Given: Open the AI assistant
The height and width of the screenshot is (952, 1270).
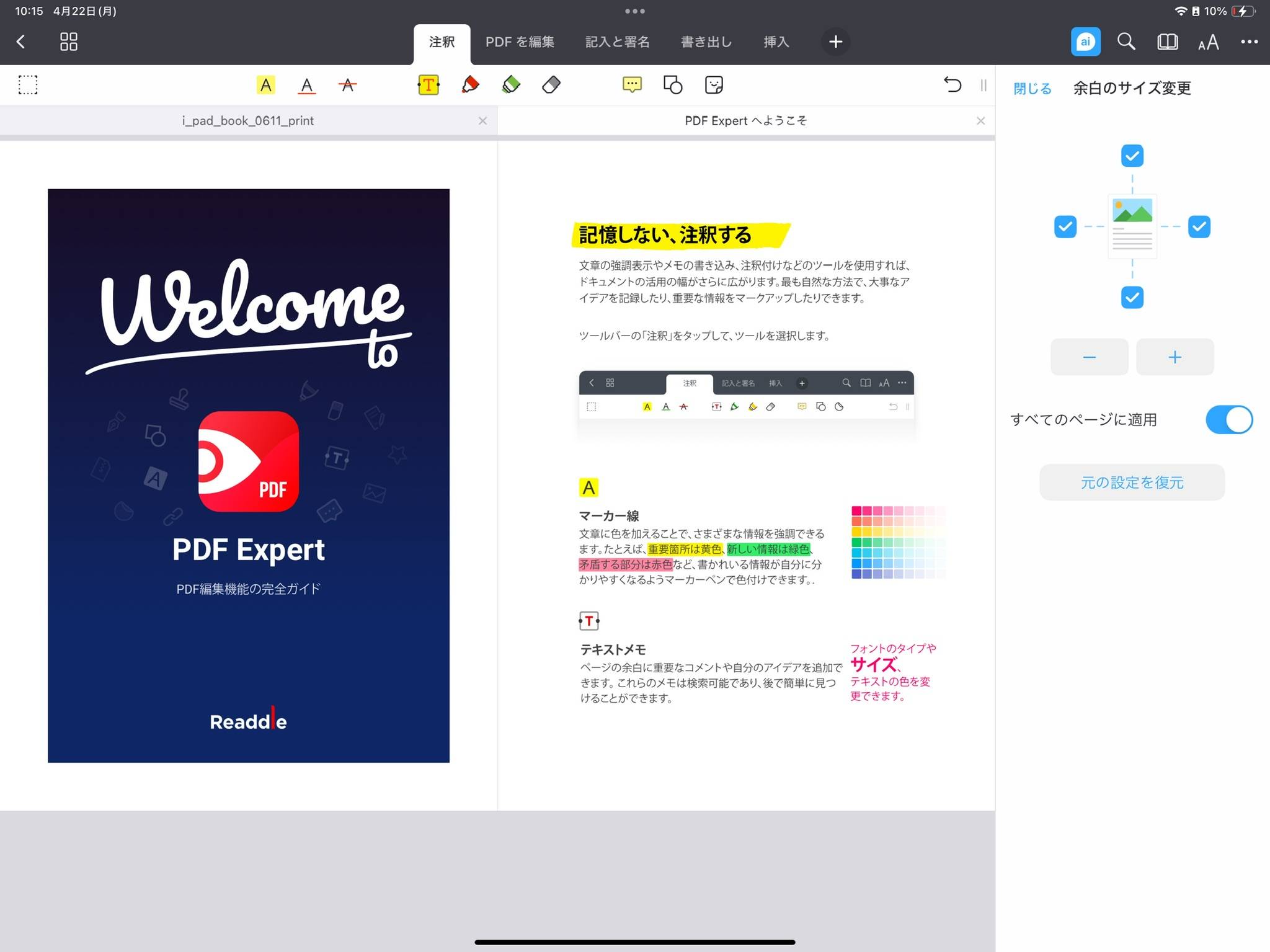Looking at the screenshot, I should (1085, 42).
